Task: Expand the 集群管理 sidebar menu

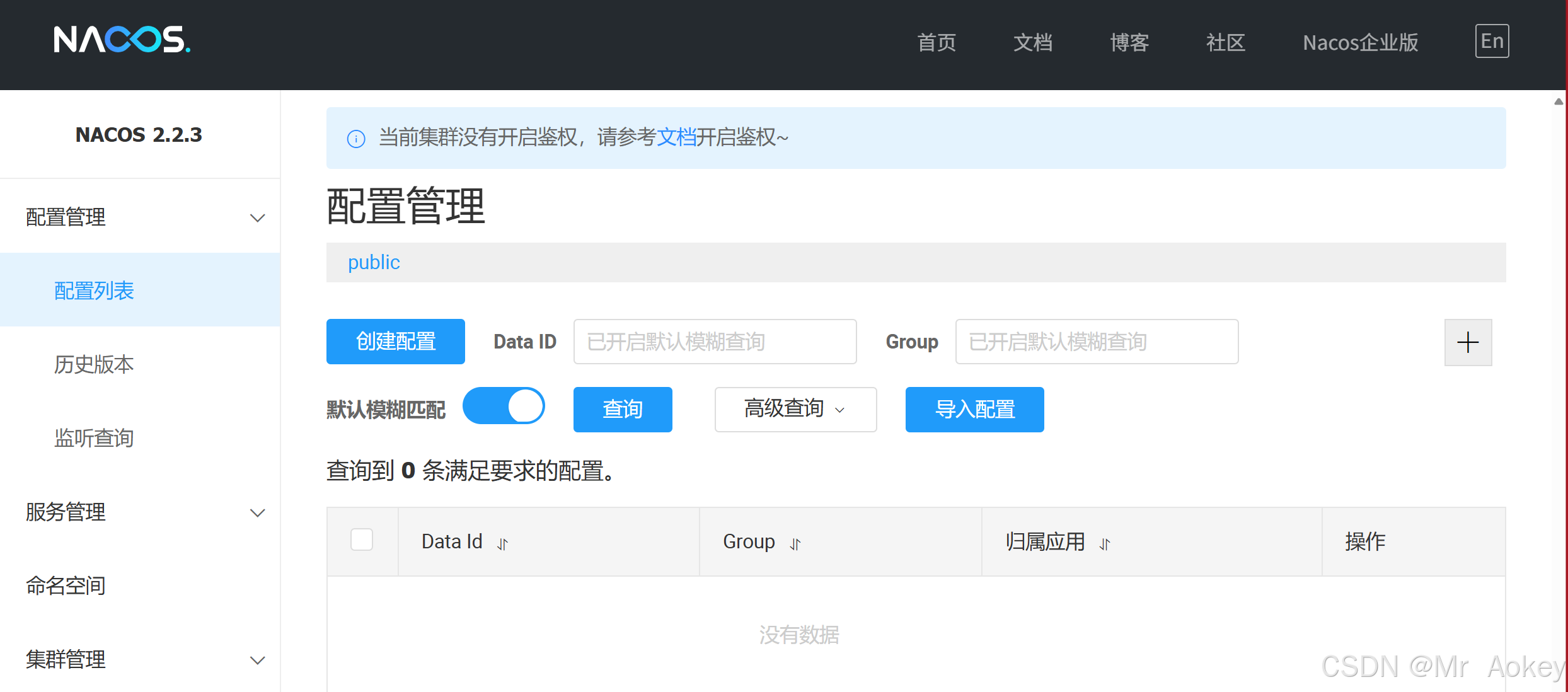Action: tap(140, 659)
